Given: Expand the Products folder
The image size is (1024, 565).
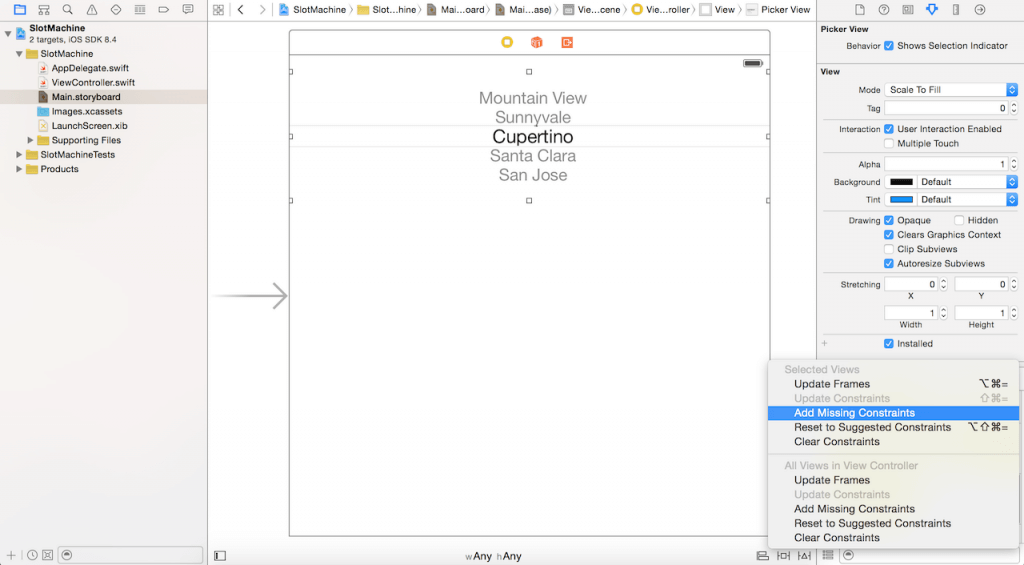Looking at the screenshot, I should pyautogui.click(x=19, y=169).
